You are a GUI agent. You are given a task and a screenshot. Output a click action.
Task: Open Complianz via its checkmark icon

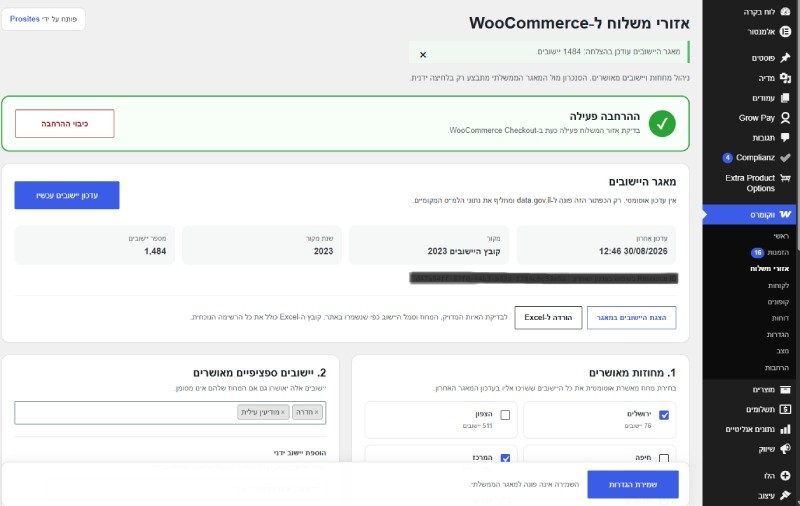pos(785,158)
